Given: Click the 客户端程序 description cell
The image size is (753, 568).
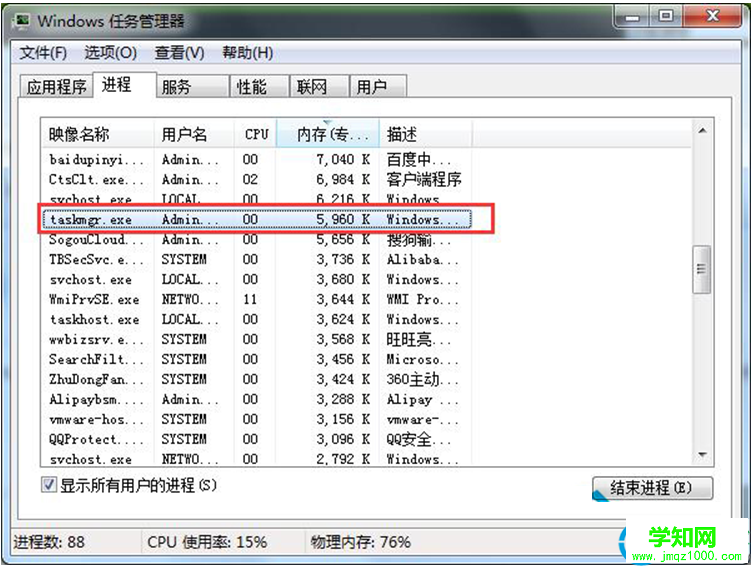Looking at the screenshot, I should [424, 180].
